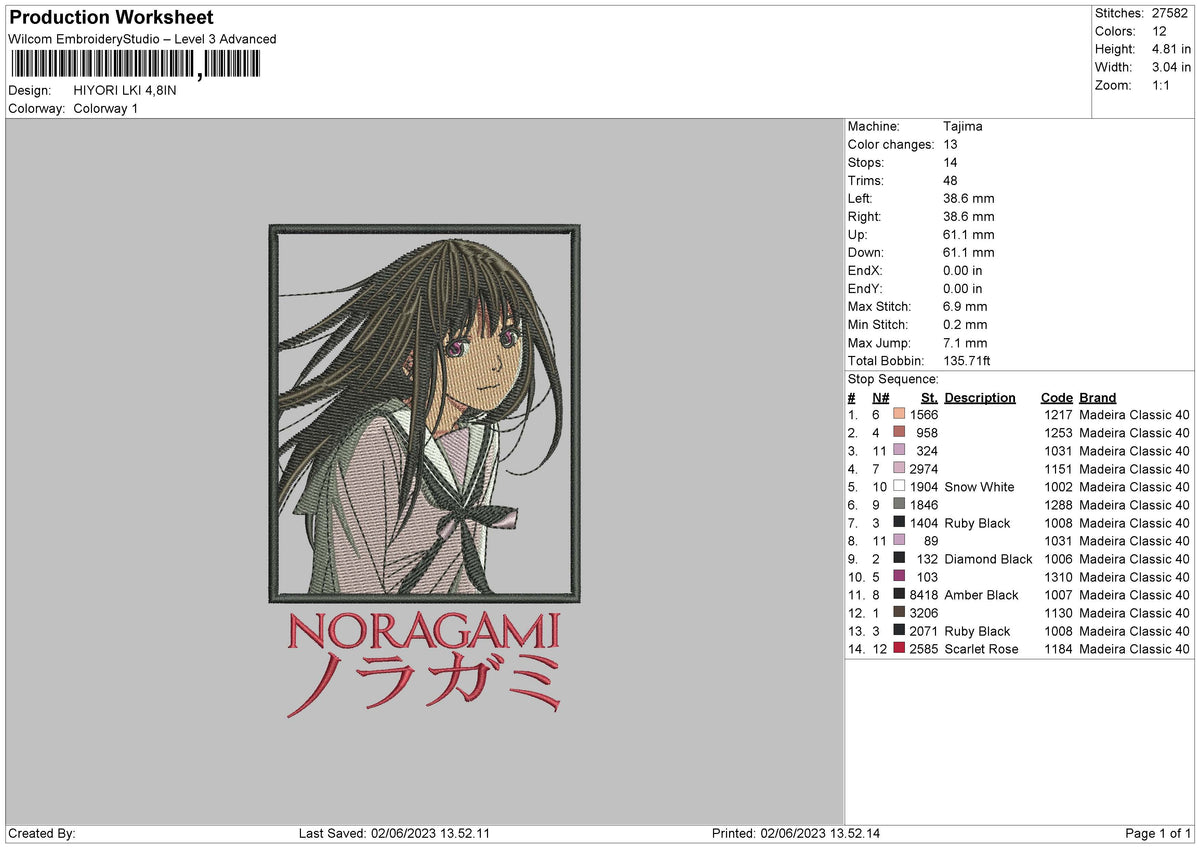
Task: Click the red NORAGAMI lettering in design
Action: pyautogui.click(x=424, y=631)
